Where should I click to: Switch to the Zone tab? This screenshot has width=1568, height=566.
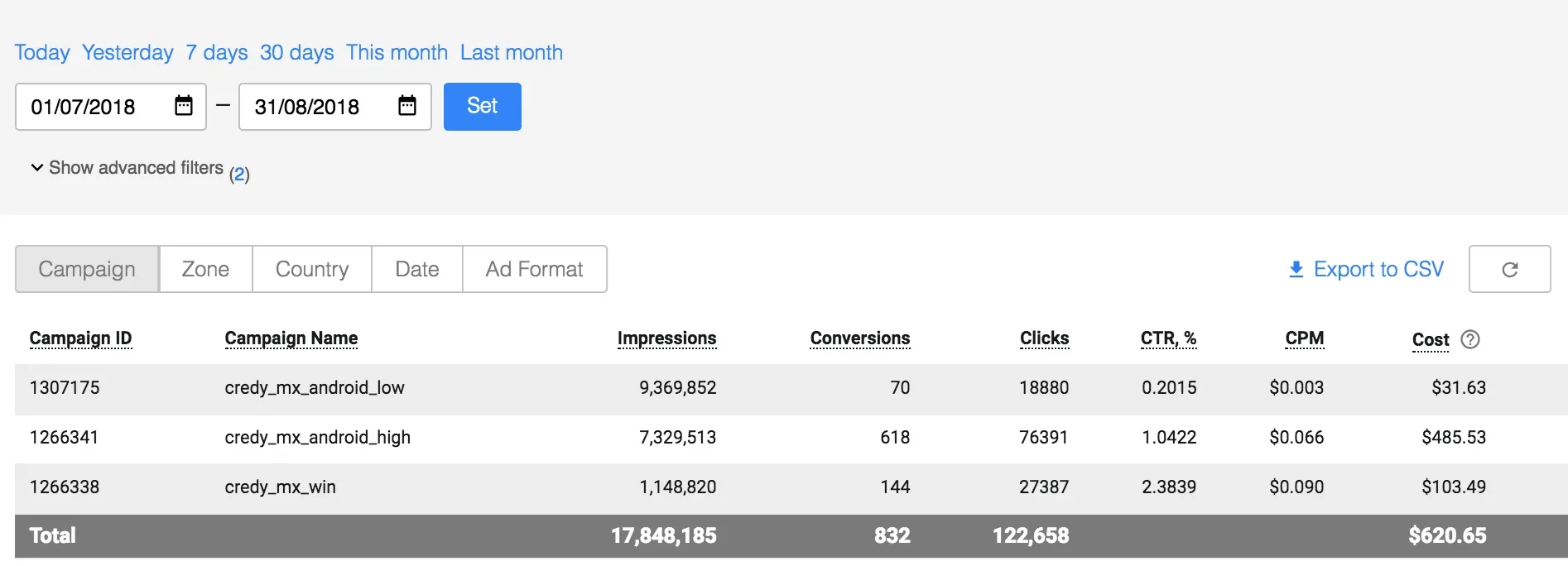205,269
